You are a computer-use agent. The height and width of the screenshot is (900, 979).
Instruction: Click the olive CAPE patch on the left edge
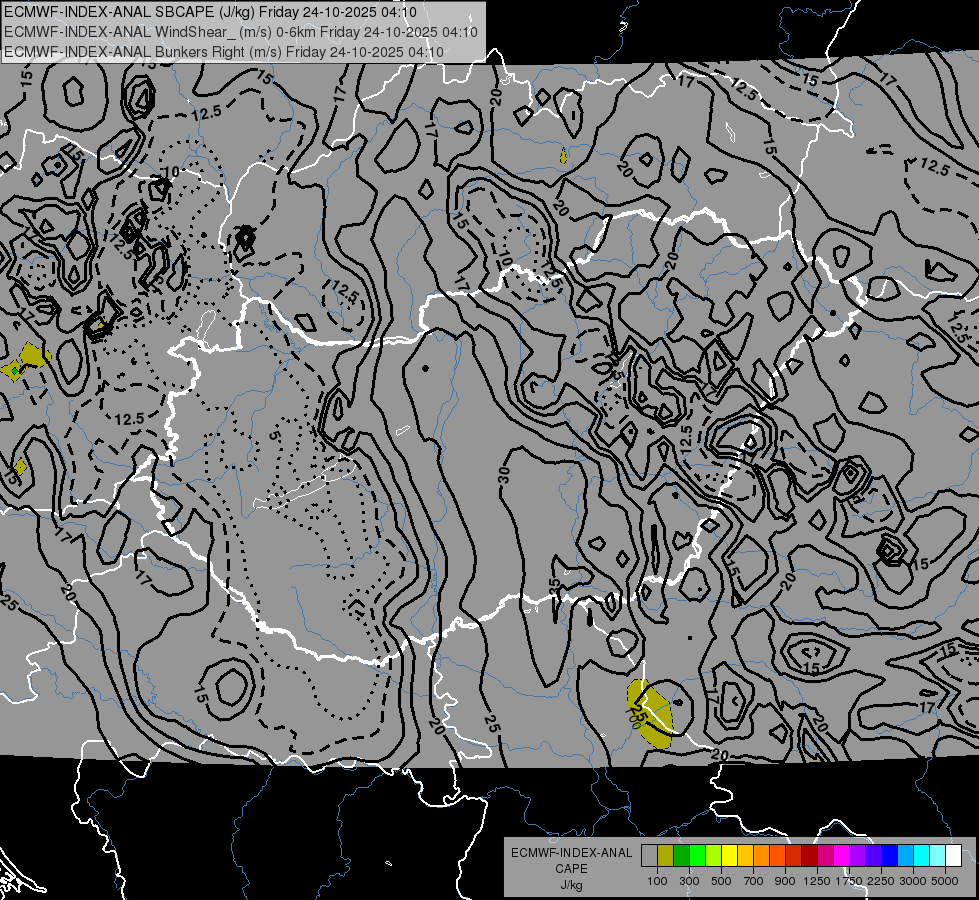25,362
